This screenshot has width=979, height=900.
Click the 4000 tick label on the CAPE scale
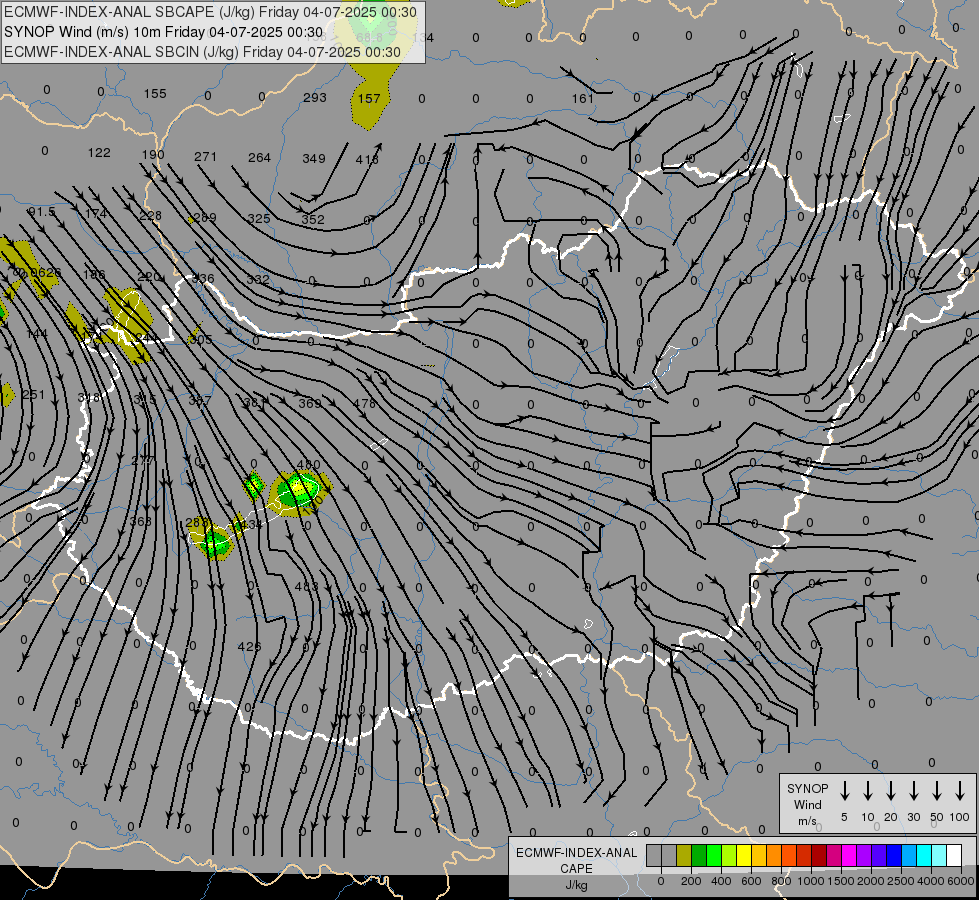click(931, 881)
